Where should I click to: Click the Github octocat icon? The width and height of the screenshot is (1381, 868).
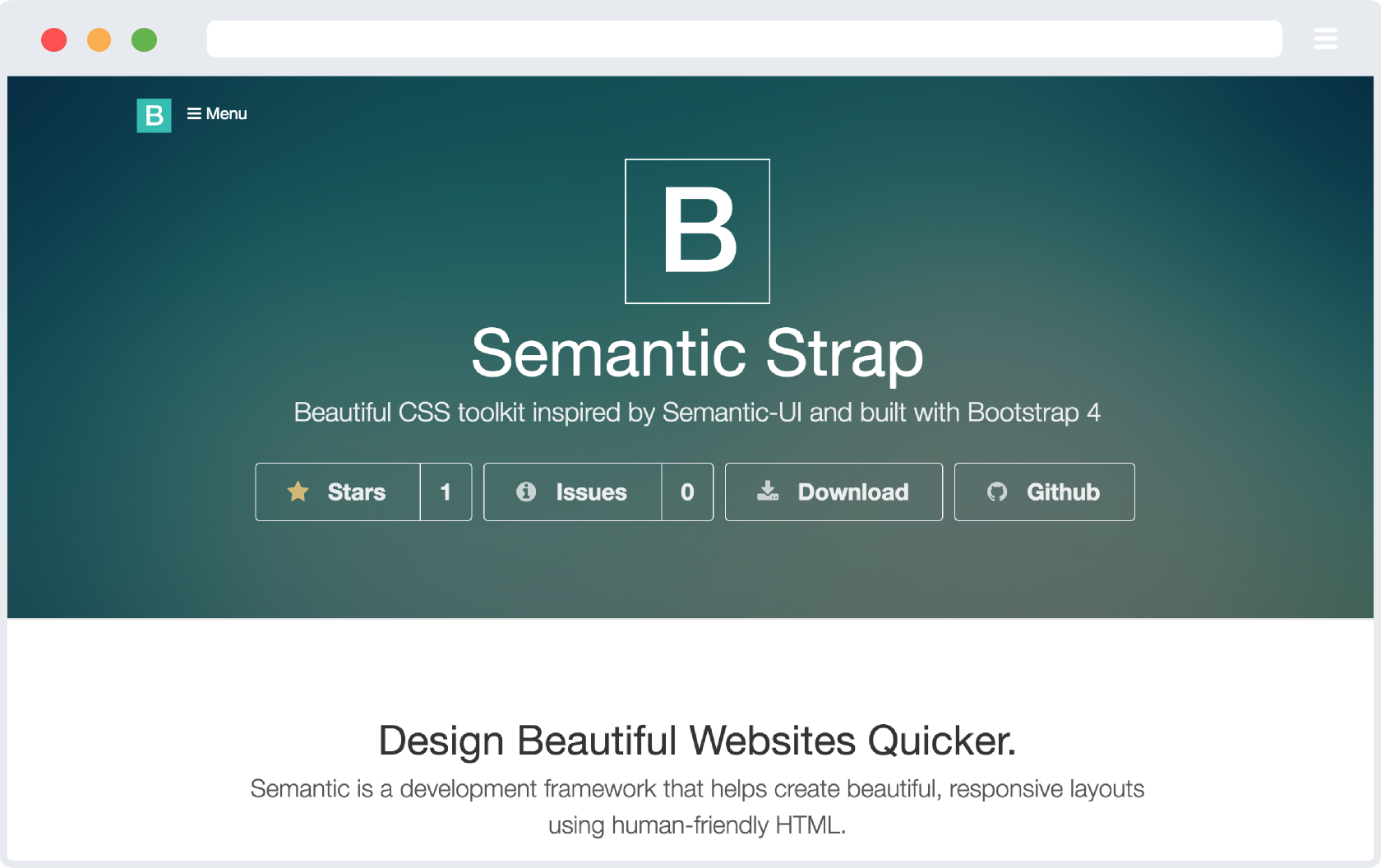[x=997, y=492]
